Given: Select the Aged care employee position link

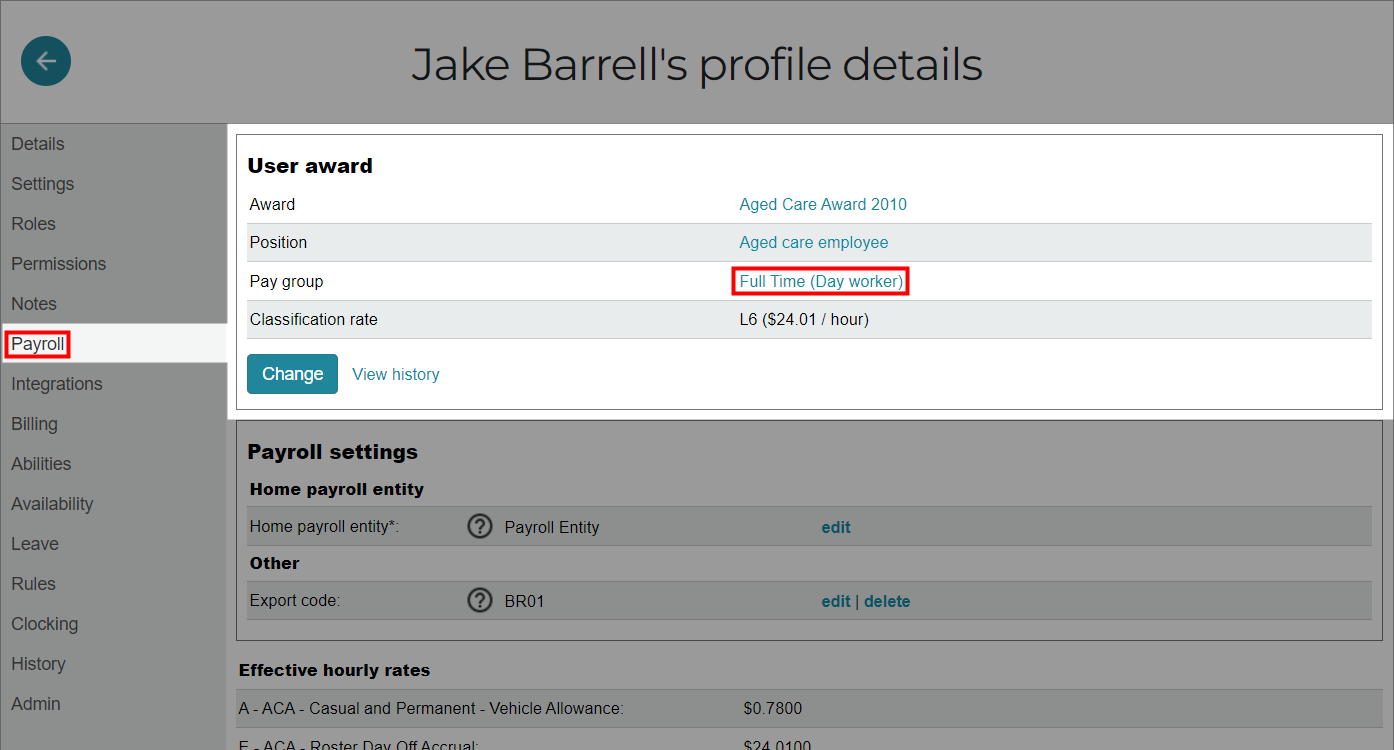Looking at the screenshot, I should (813, 242).
